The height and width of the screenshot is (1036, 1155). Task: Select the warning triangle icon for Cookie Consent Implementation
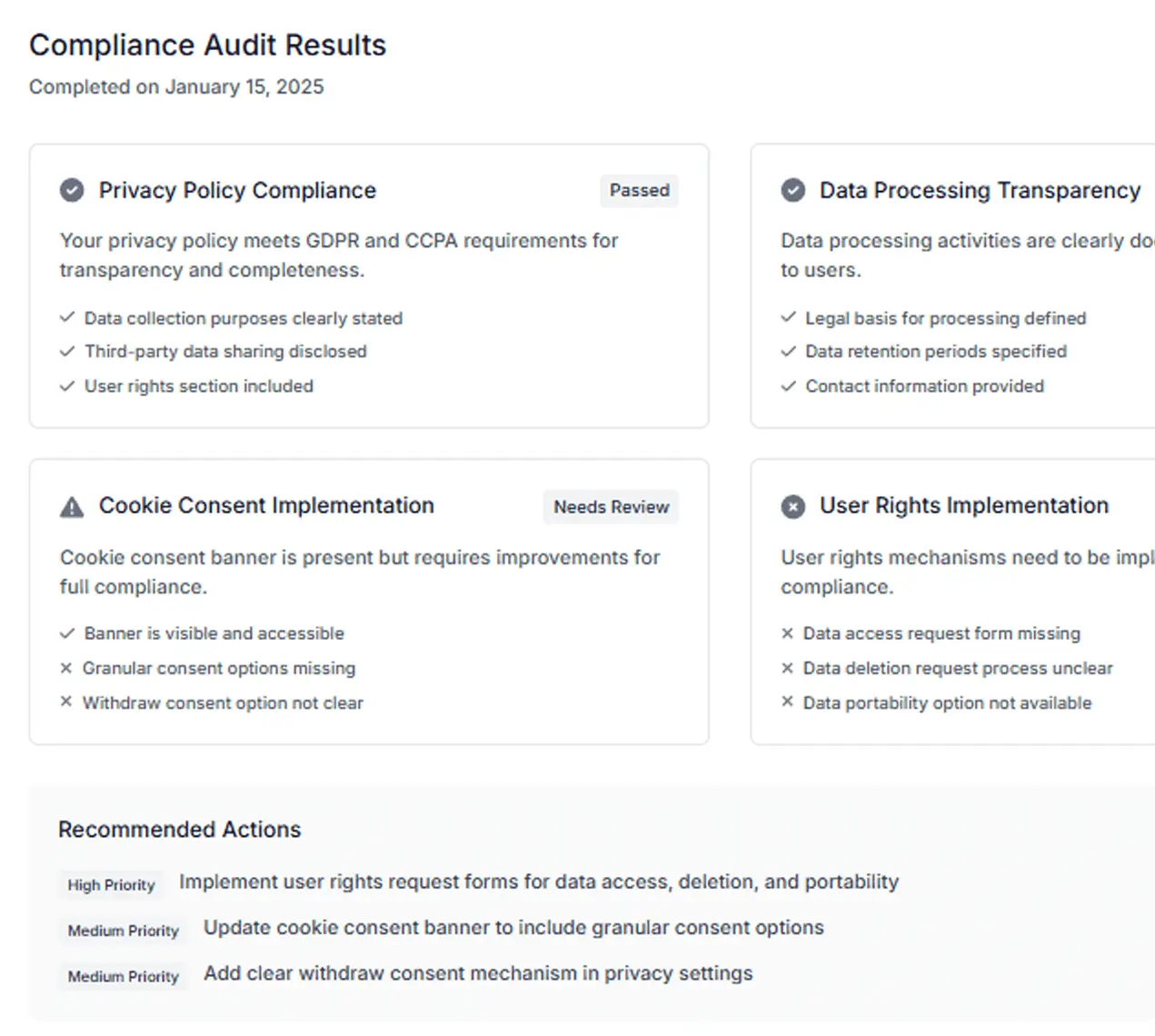(x=71, y=506)
